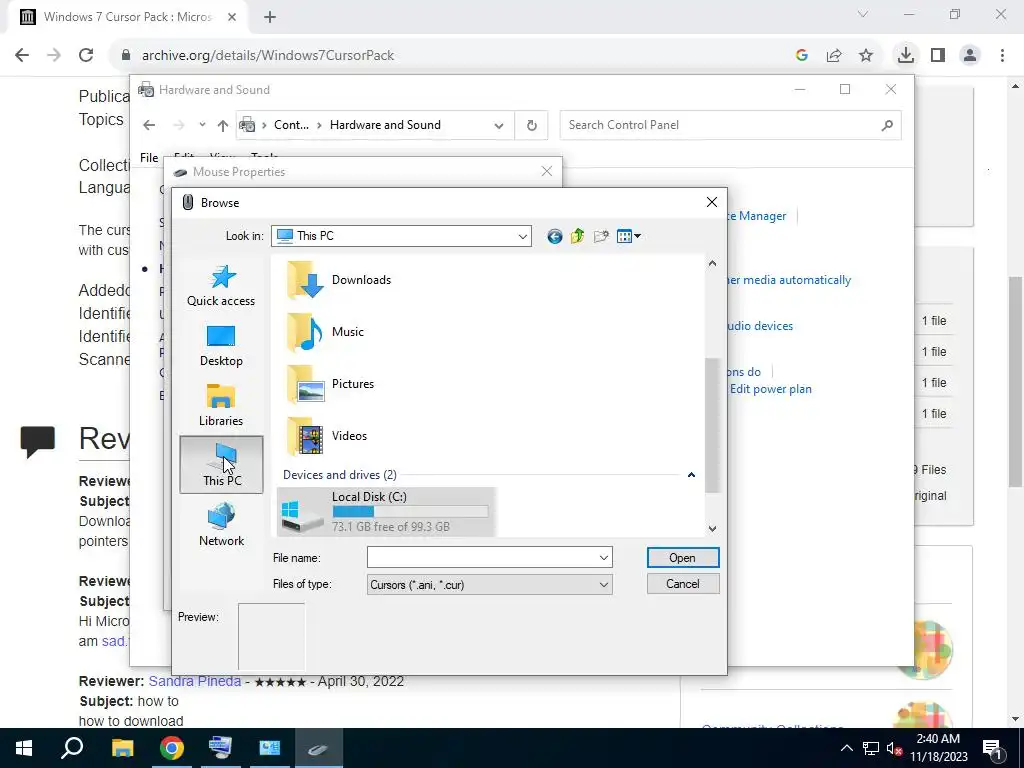The height and width of the screenshot is (768, 1024).
Task: Select Libraries in the places bar
Action: pyautogui.click(x=221, y=406)
